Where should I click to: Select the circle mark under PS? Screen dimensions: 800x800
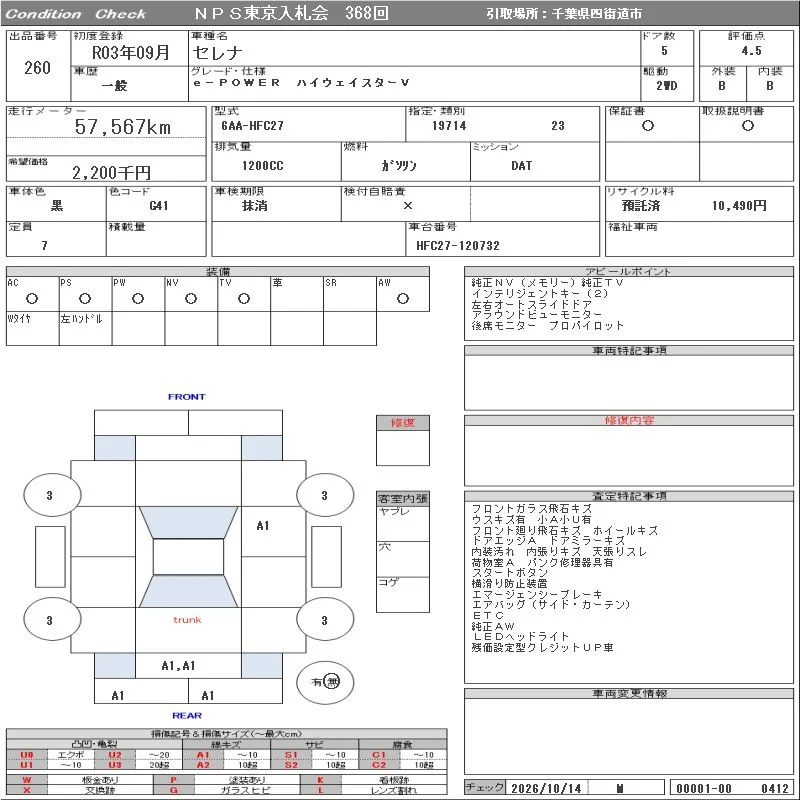click(x=85, y=298)
